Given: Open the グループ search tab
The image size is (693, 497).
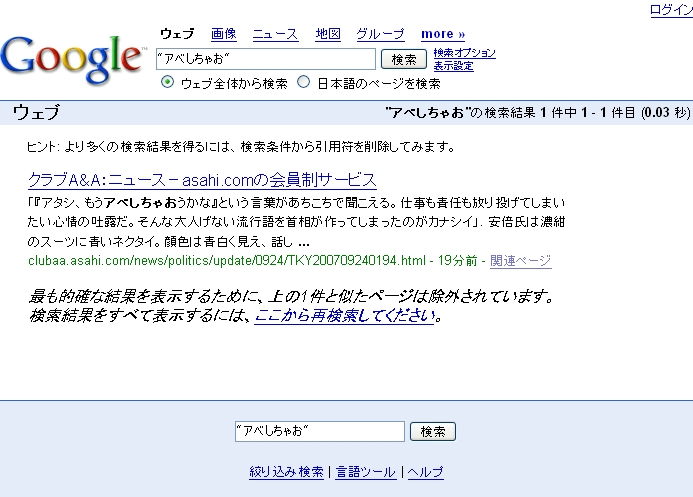Looking at the screenshot, I should (x=381, y=34).
